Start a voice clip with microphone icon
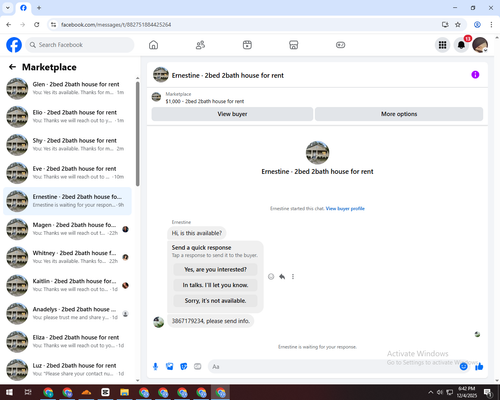 click(155, 367)
